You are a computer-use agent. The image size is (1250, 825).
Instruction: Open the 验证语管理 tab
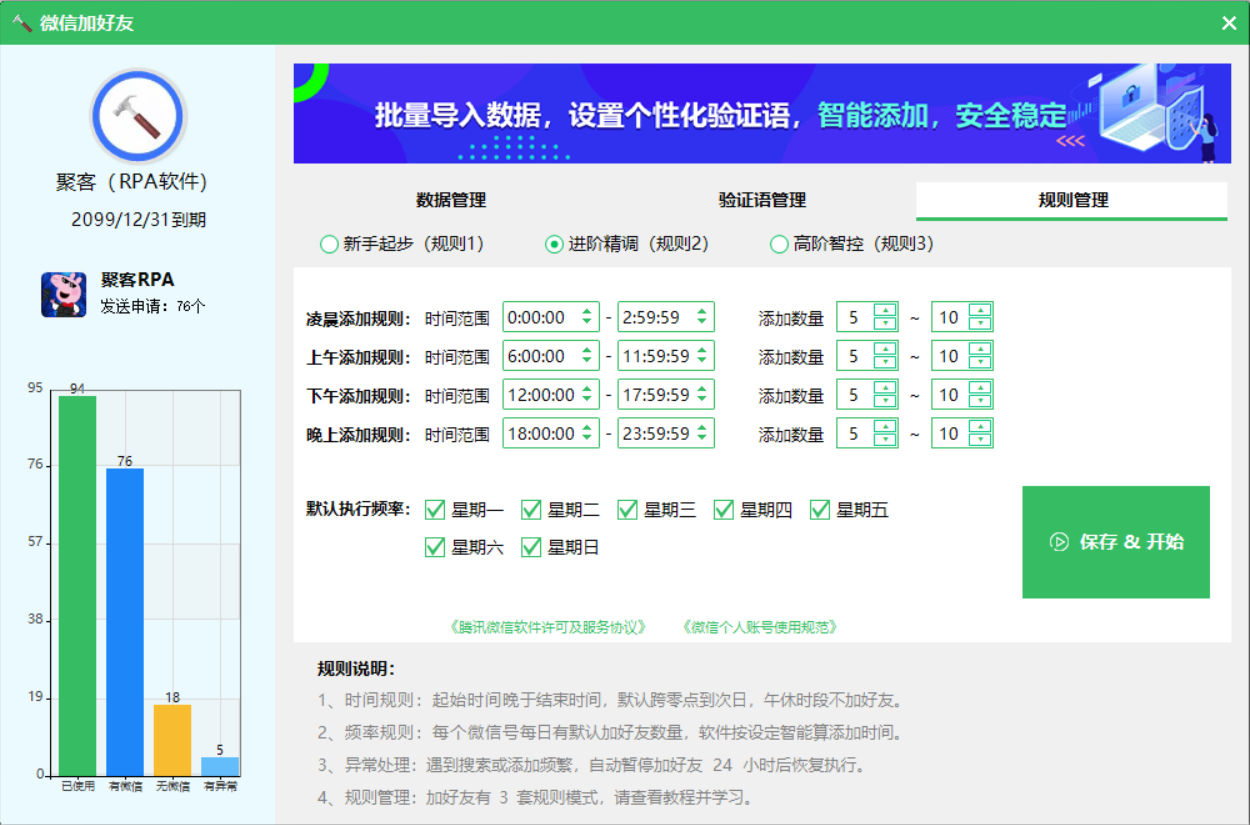click(x=762, y=200)
